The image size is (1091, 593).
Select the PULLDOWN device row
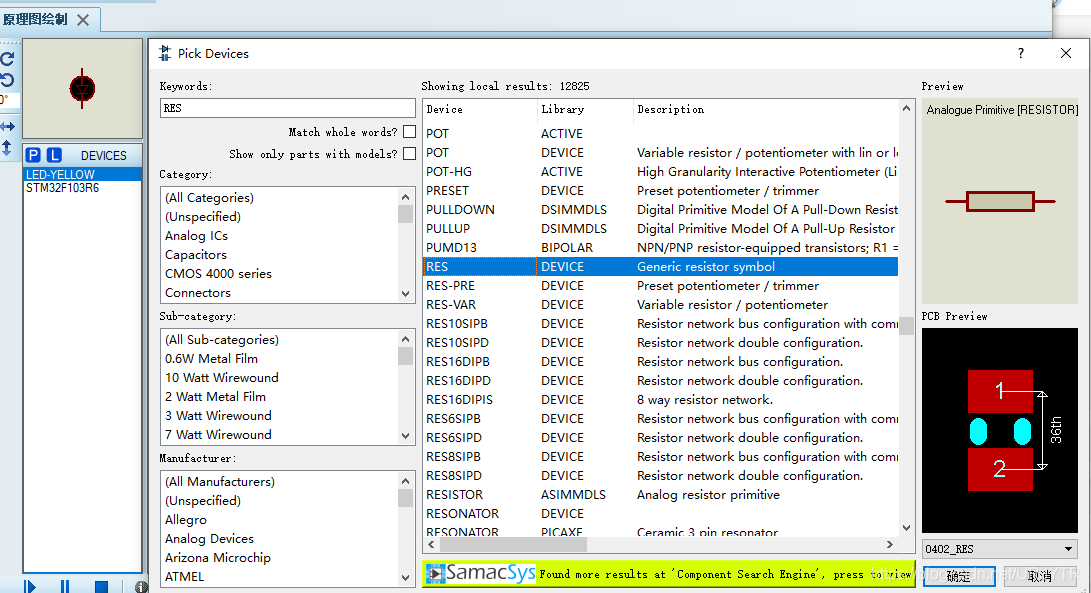click(660, 209)
